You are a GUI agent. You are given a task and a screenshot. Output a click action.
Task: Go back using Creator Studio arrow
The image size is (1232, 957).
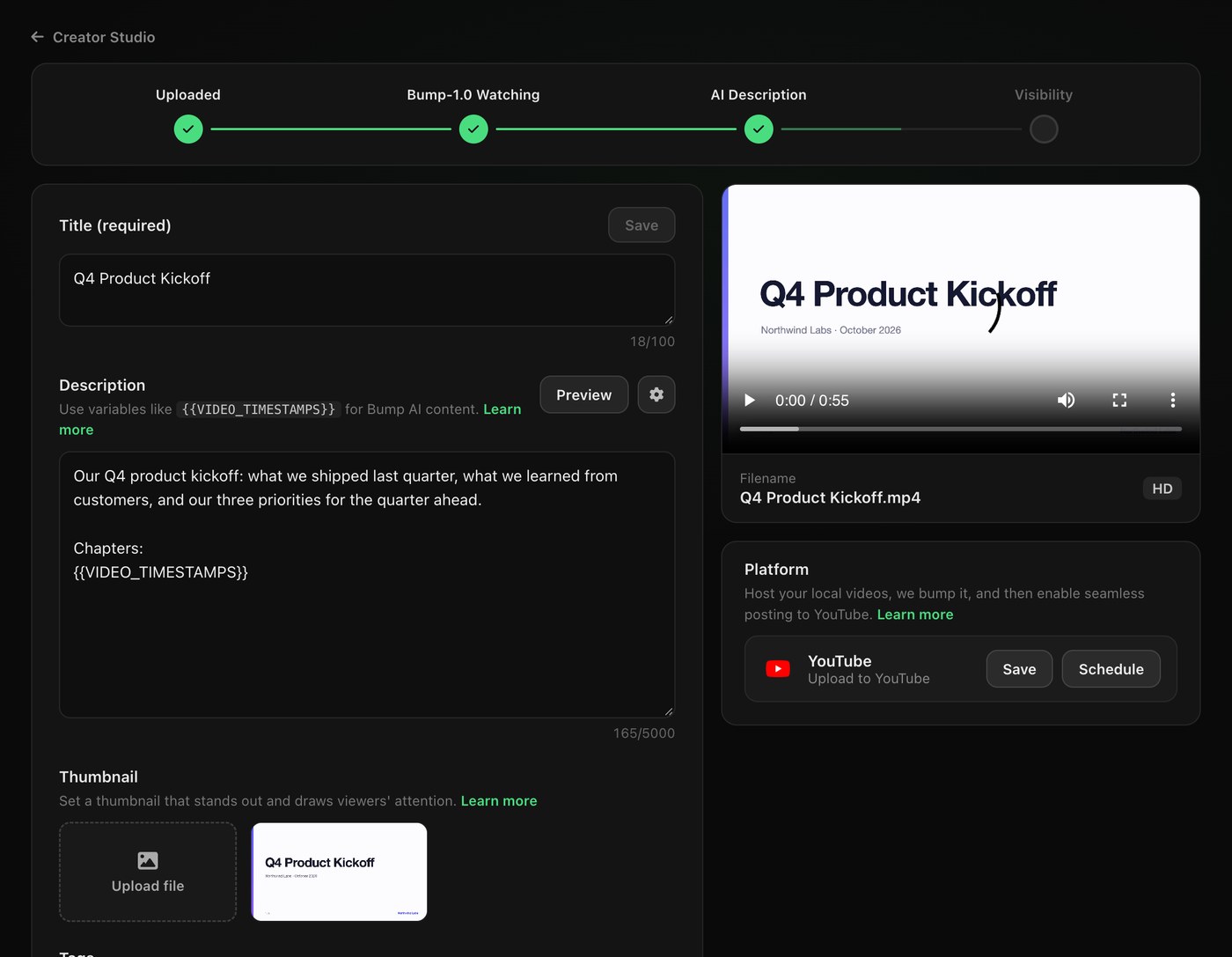point(37,37)
